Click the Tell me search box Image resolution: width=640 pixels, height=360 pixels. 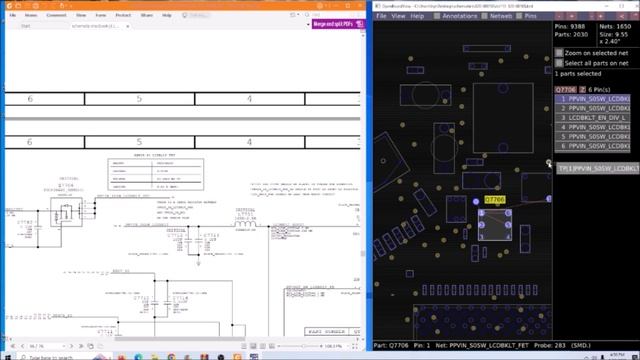tap(196, 15)
